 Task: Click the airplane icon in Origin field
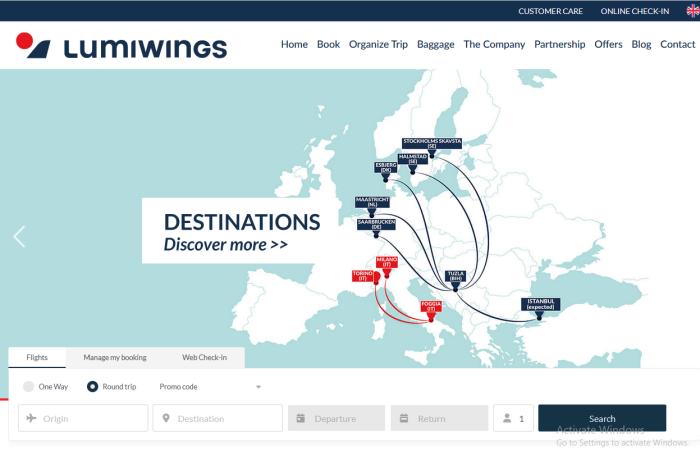pos(31,418)
